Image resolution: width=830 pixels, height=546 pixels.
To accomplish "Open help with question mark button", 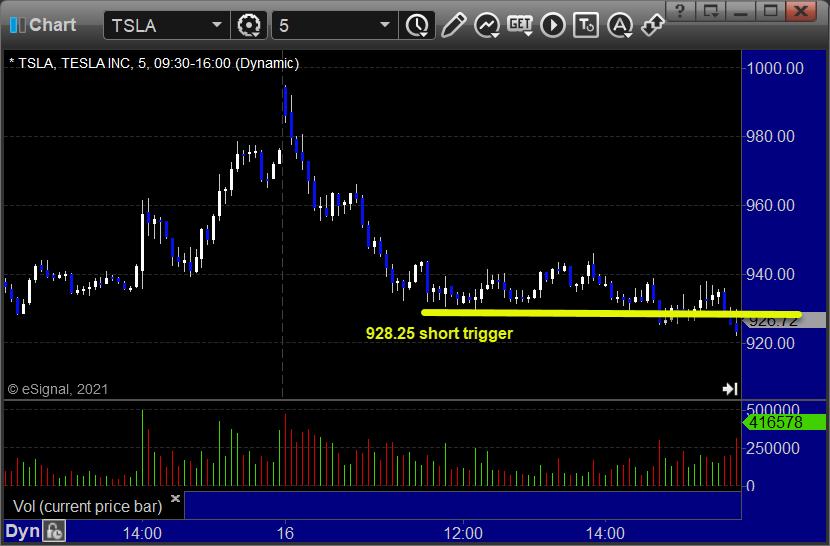I will pos(680,11).
